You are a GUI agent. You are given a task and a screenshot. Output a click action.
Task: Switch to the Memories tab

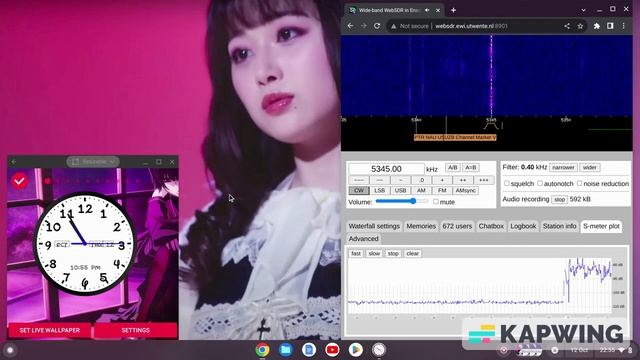pos(421,226)
